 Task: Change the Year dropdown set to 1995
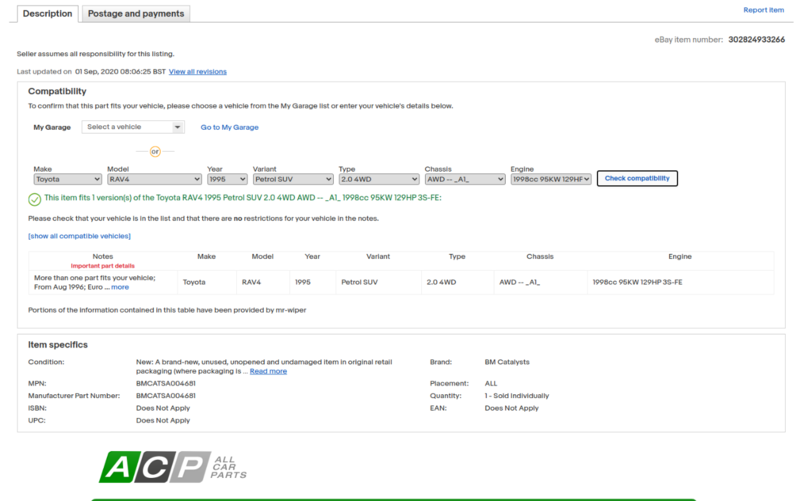click(x=228, y=180)
